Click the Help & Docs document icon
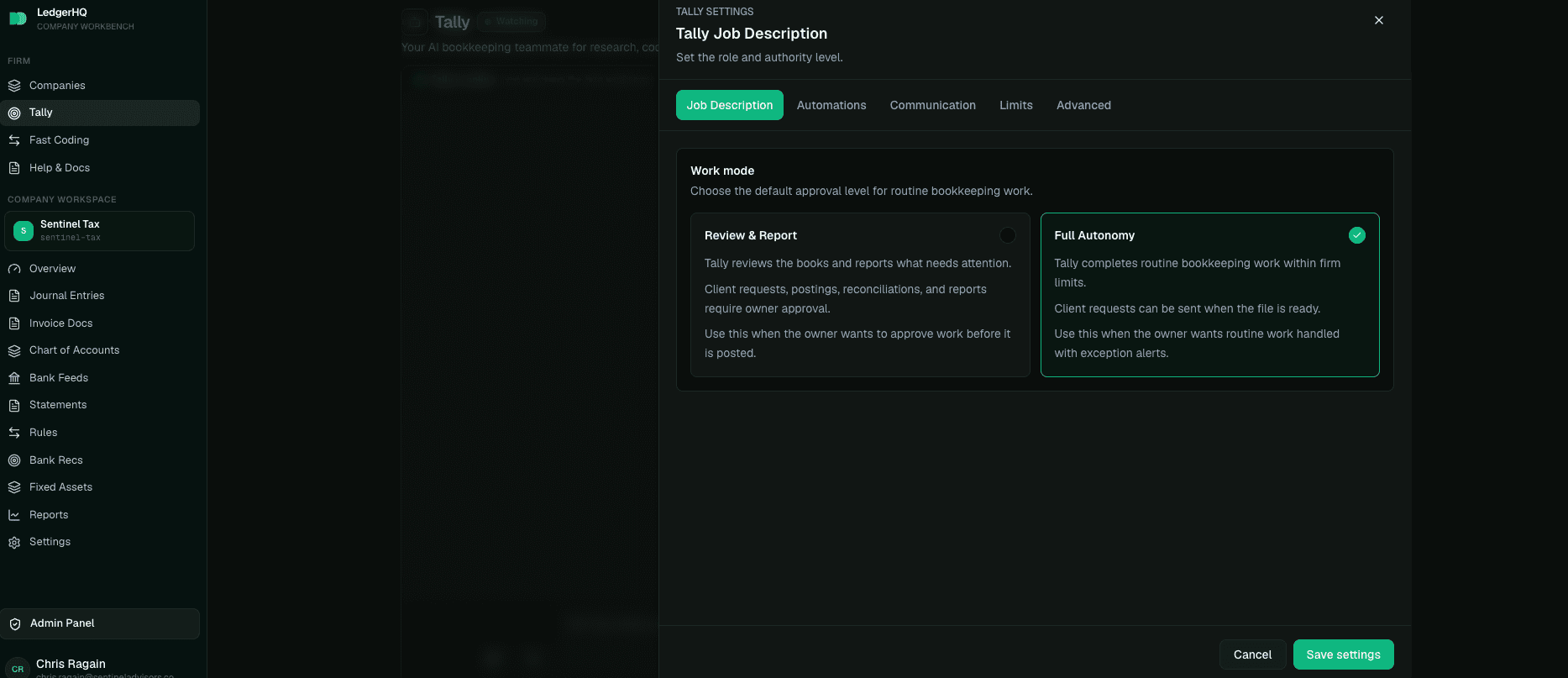The image size is (1568, 678). tap(14, 168)
